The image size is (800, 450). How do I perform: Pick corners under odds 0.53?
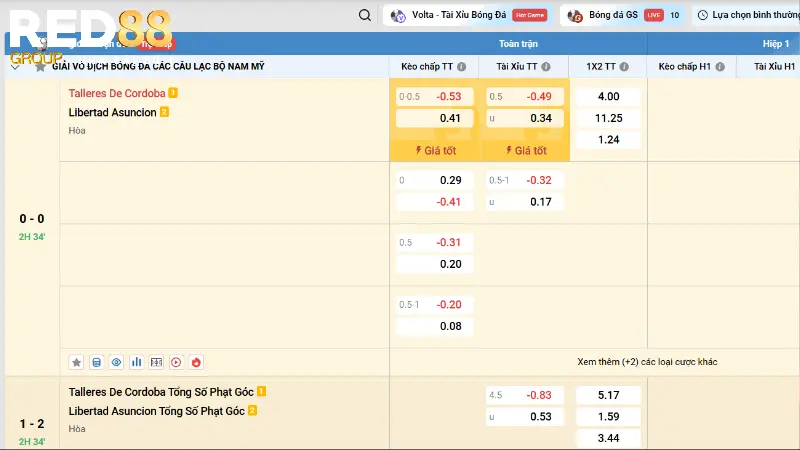[524, 416]
